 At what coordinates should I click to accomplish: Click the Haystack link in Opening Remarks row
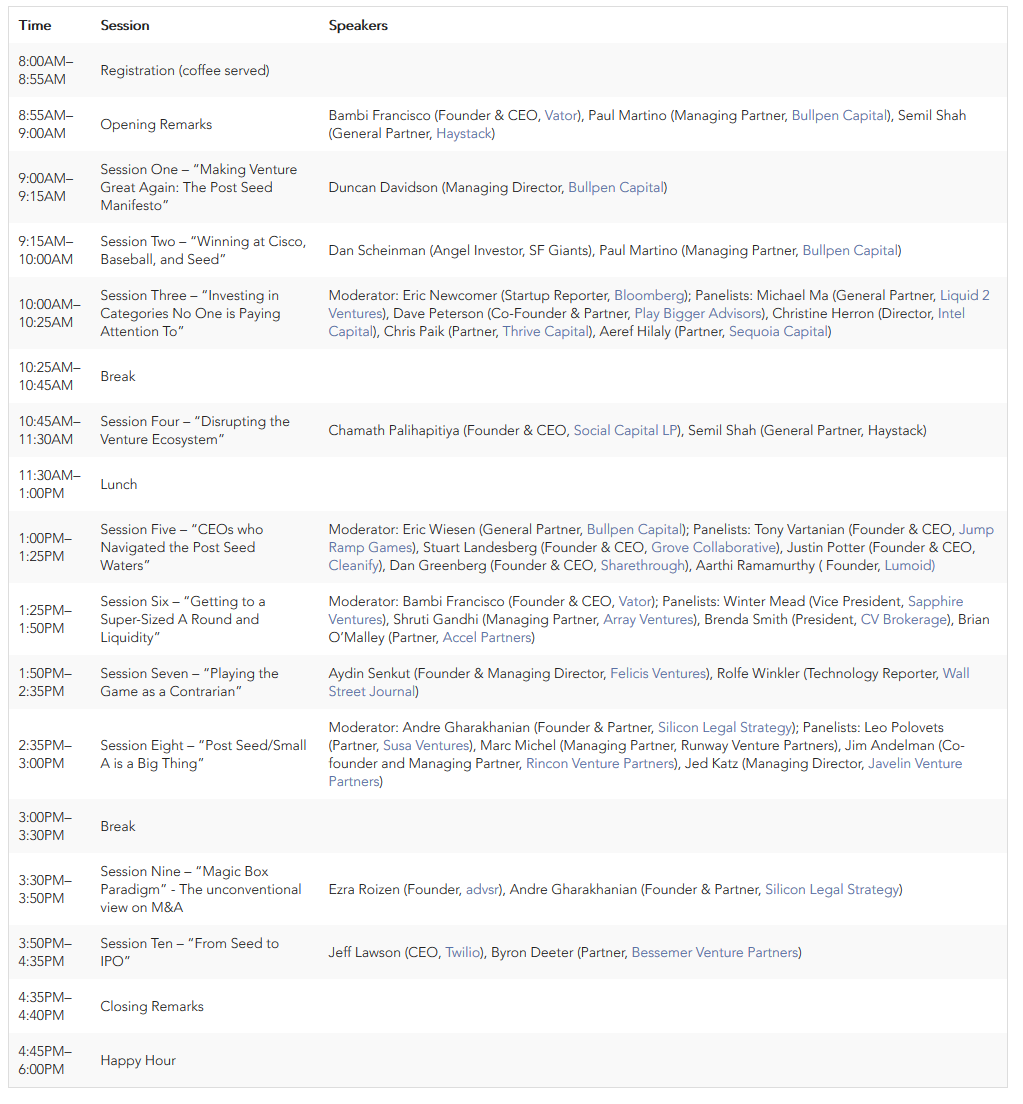(x=463, y=134)
